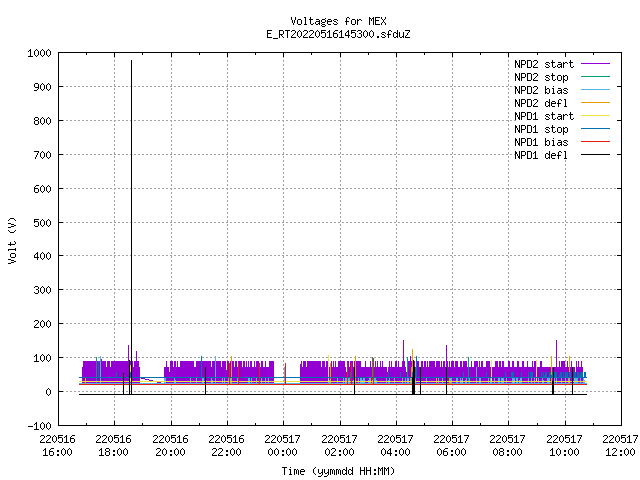This screenshot has width=640, height=480.
Task: Click the red line sample for NPD1 bias
Action: pyautogui.click(x=596, y=142)
